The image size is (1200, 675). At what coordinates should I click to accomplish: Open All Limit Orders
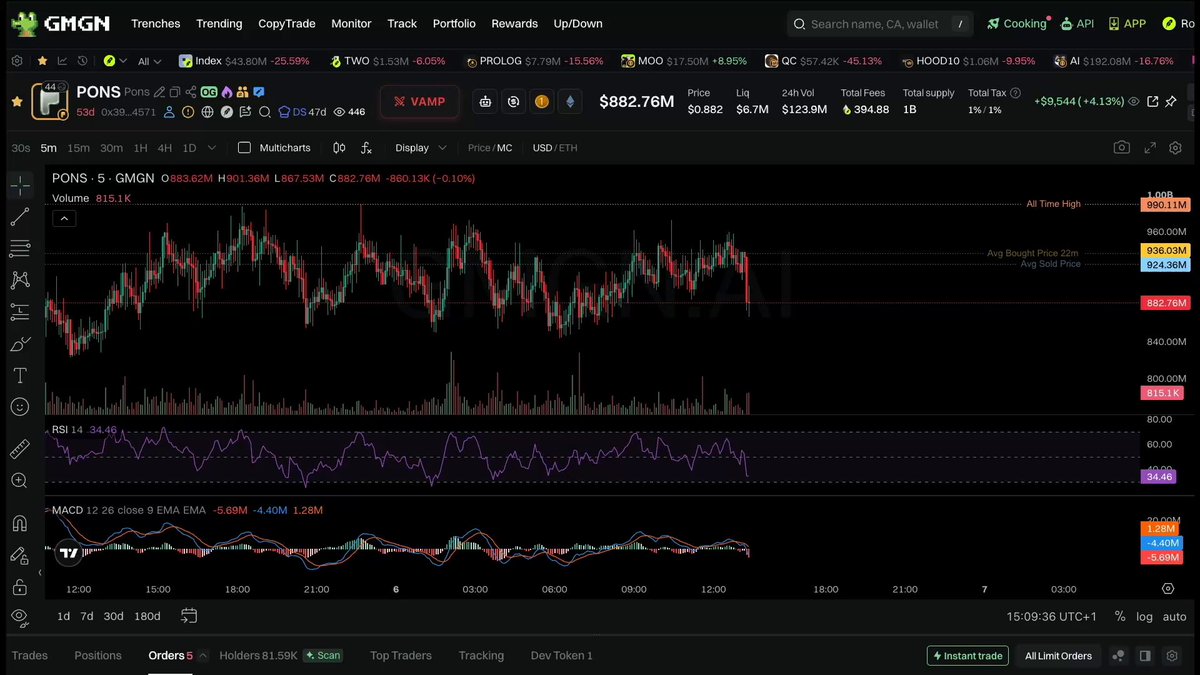1058,656
